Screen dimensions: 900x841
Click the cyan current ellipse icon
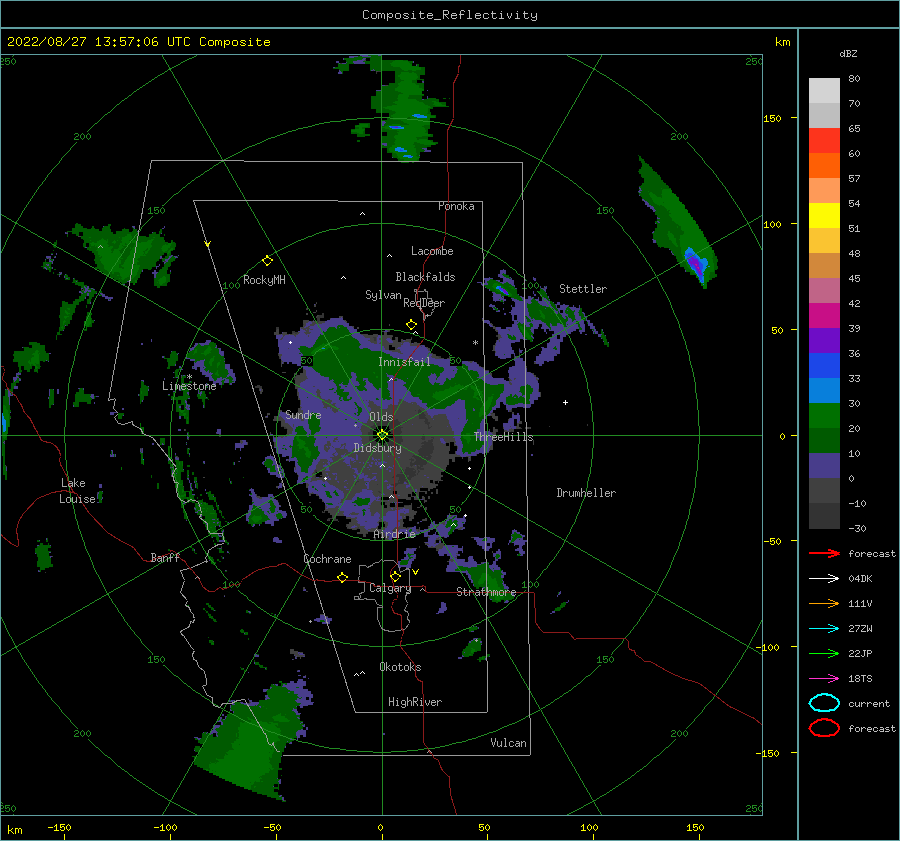tap(824, 703)
